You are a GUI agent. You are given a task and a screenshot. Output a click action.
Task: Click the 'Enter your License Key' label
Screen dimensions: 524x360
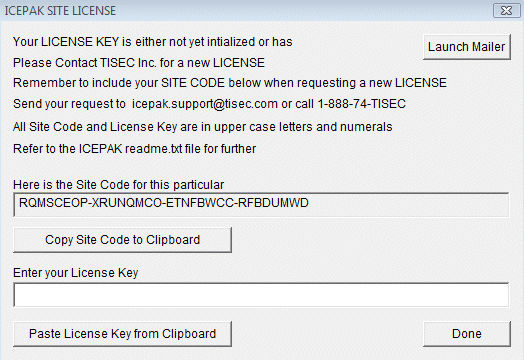tap(76, 273)
